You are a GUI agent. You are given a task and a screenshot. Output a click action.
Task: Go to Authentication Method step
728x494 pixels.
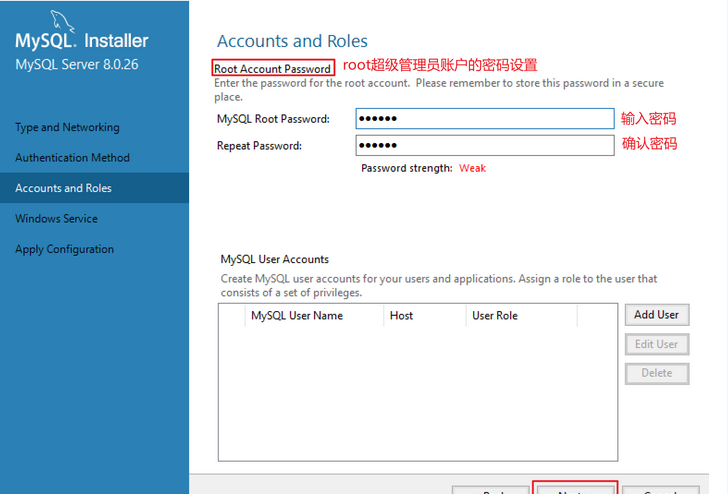[x=72, y=158]
